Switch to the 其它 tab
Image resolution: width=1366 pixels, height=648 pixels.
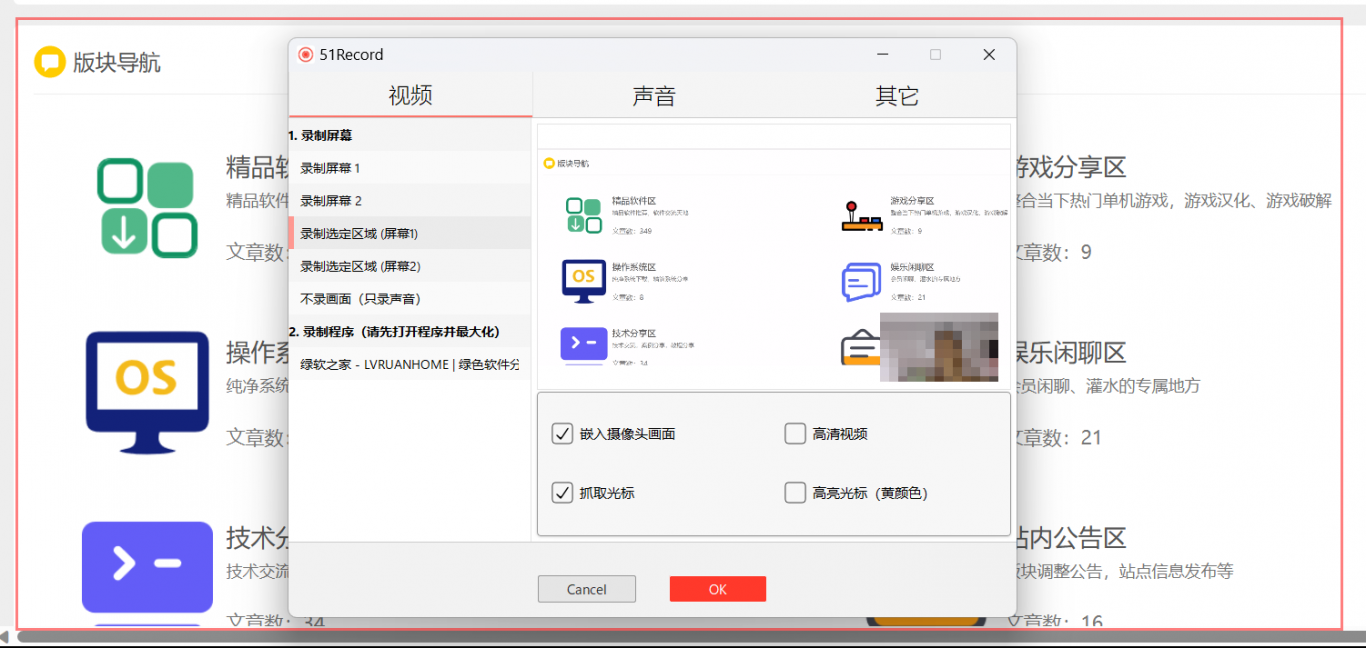coord(896,96)
